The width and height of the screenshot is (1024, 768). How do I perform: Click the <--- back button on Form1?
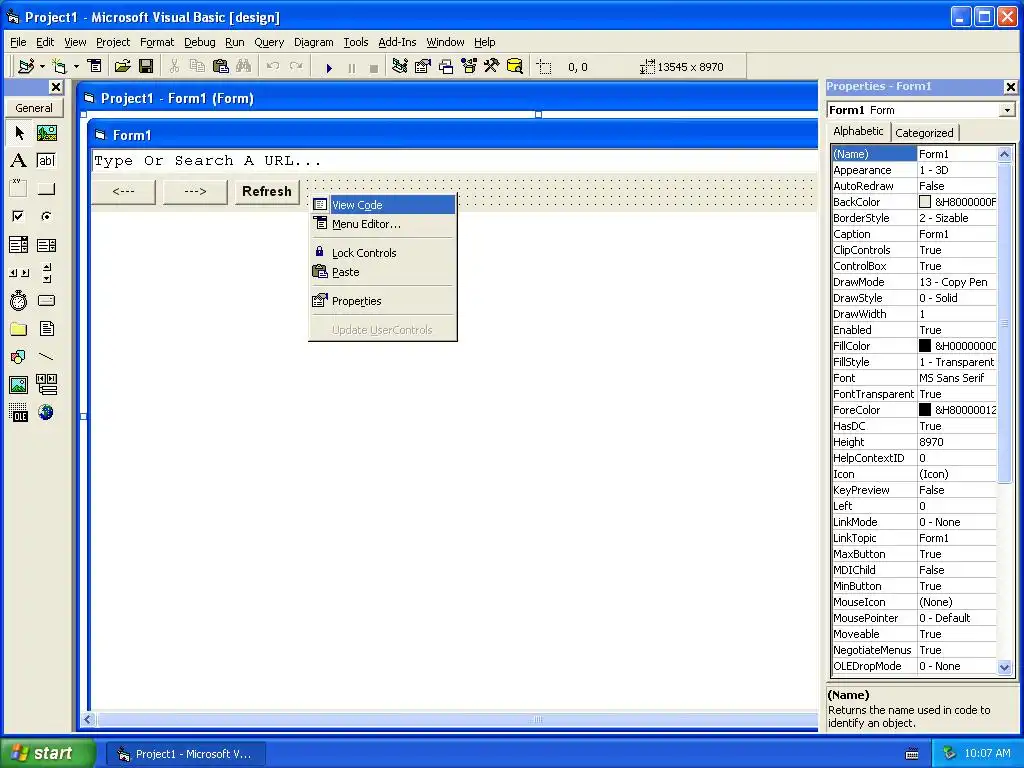click(123, 191)
